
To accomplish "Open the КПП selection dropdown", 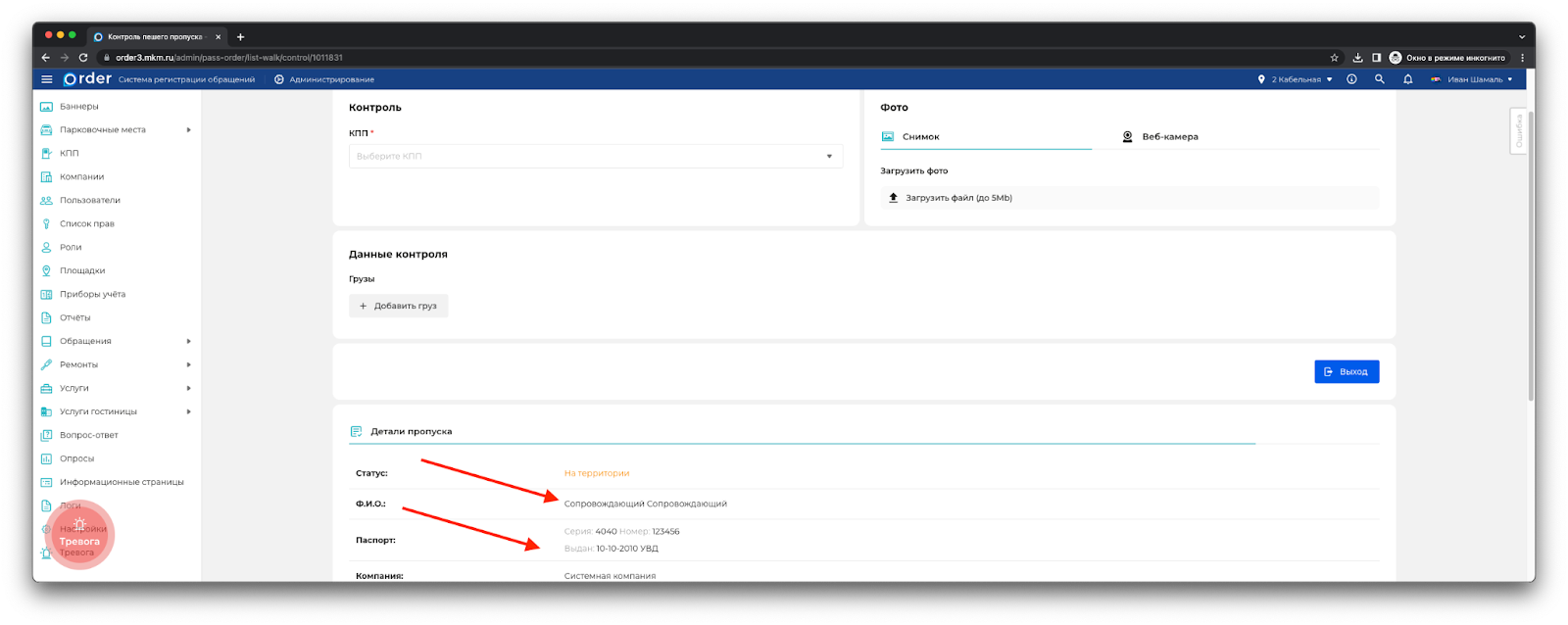I will click(x=595, y=156).
